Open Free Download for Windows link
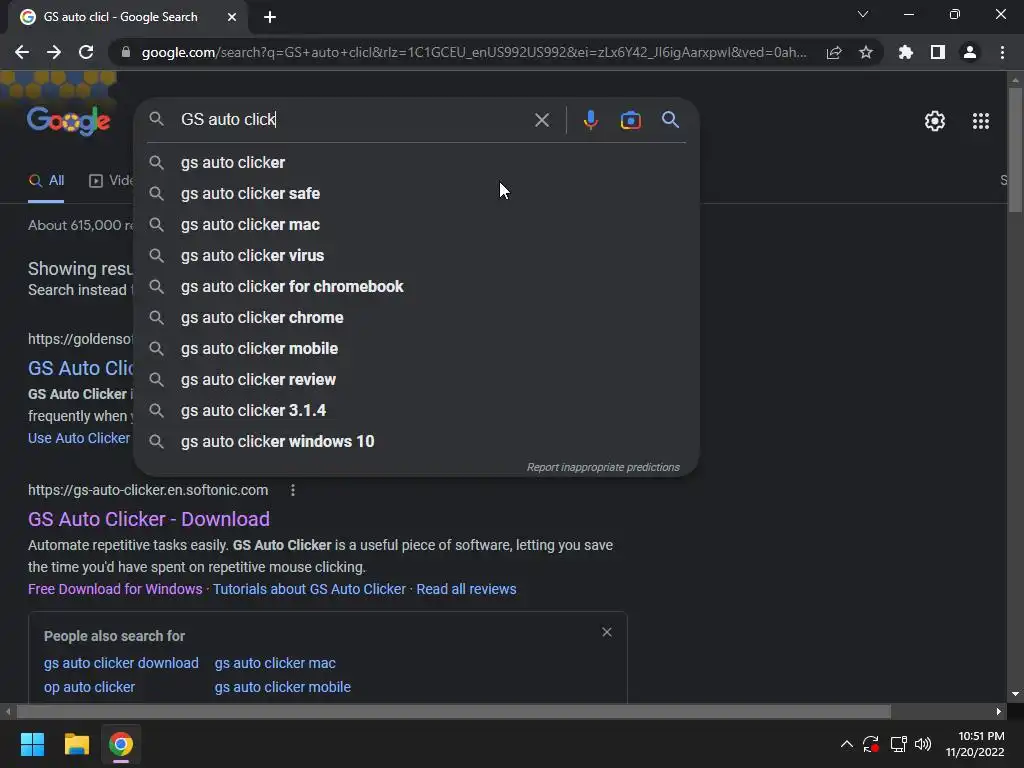1024x768 pixels. 115,589
